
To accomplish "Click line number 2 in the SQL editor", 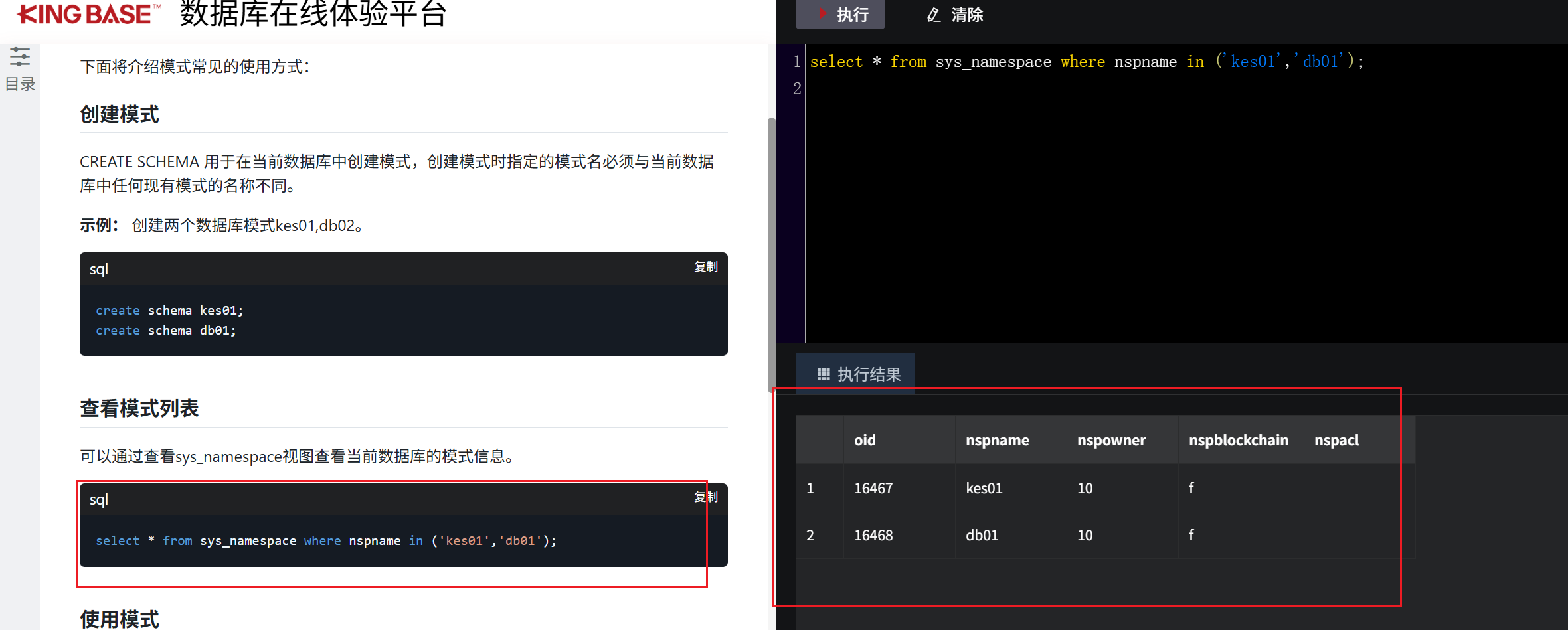I will 796,88.
